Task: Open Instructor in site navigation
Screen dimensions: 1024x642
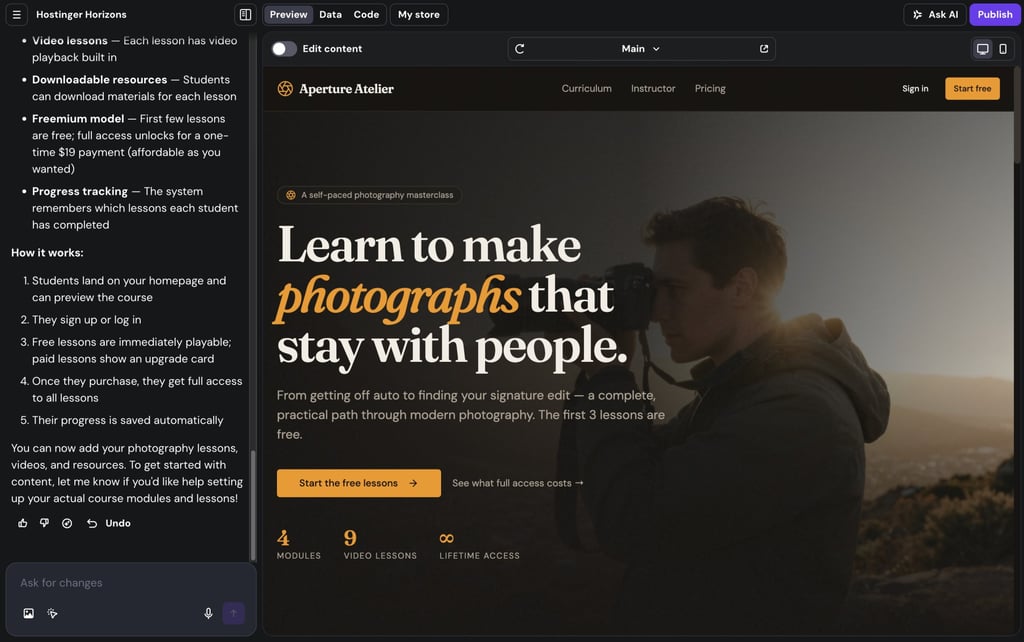Action: [653, 88]
